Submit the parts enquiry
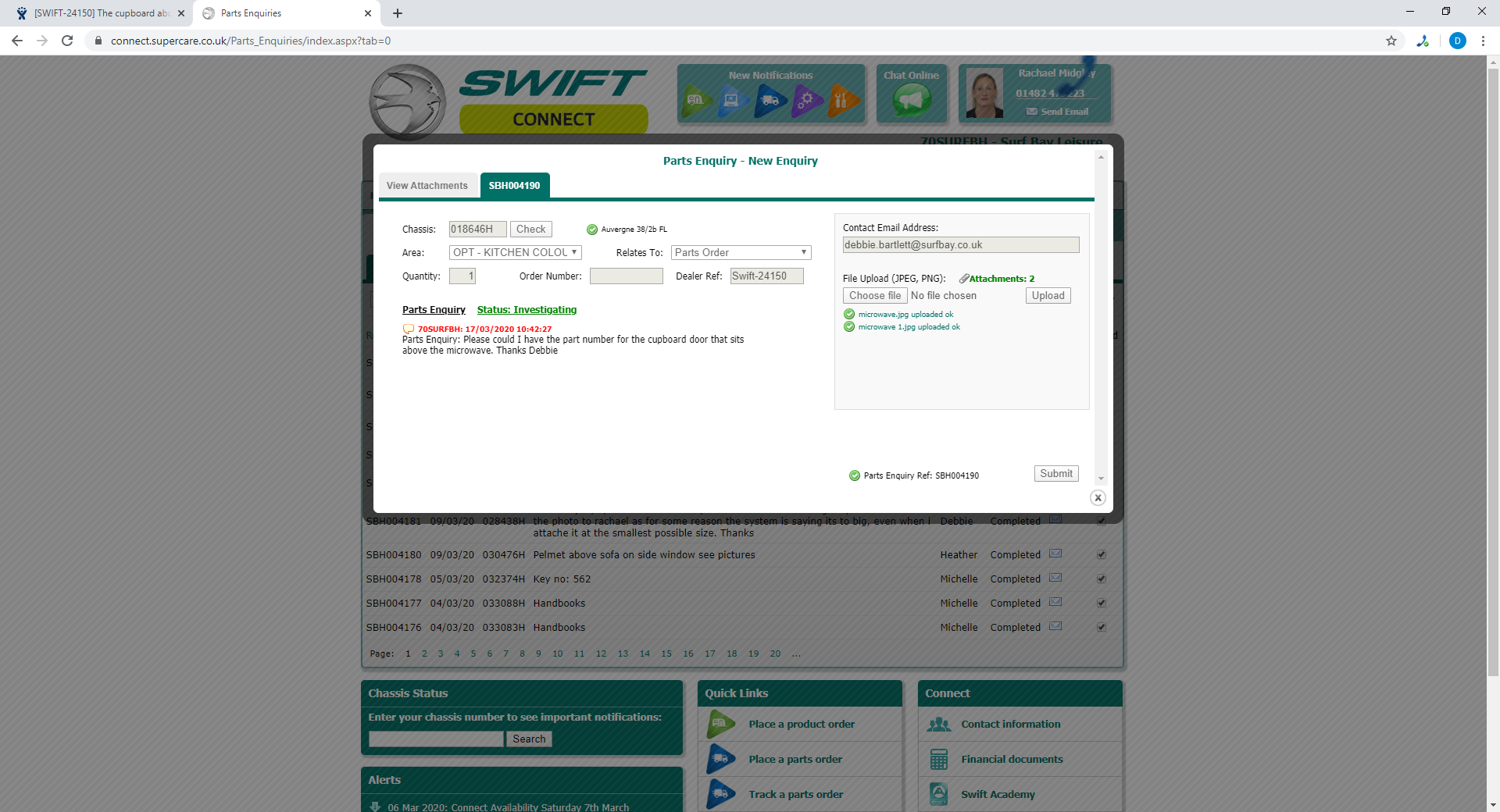1500x812 pixels. [x=1056, y=473]
